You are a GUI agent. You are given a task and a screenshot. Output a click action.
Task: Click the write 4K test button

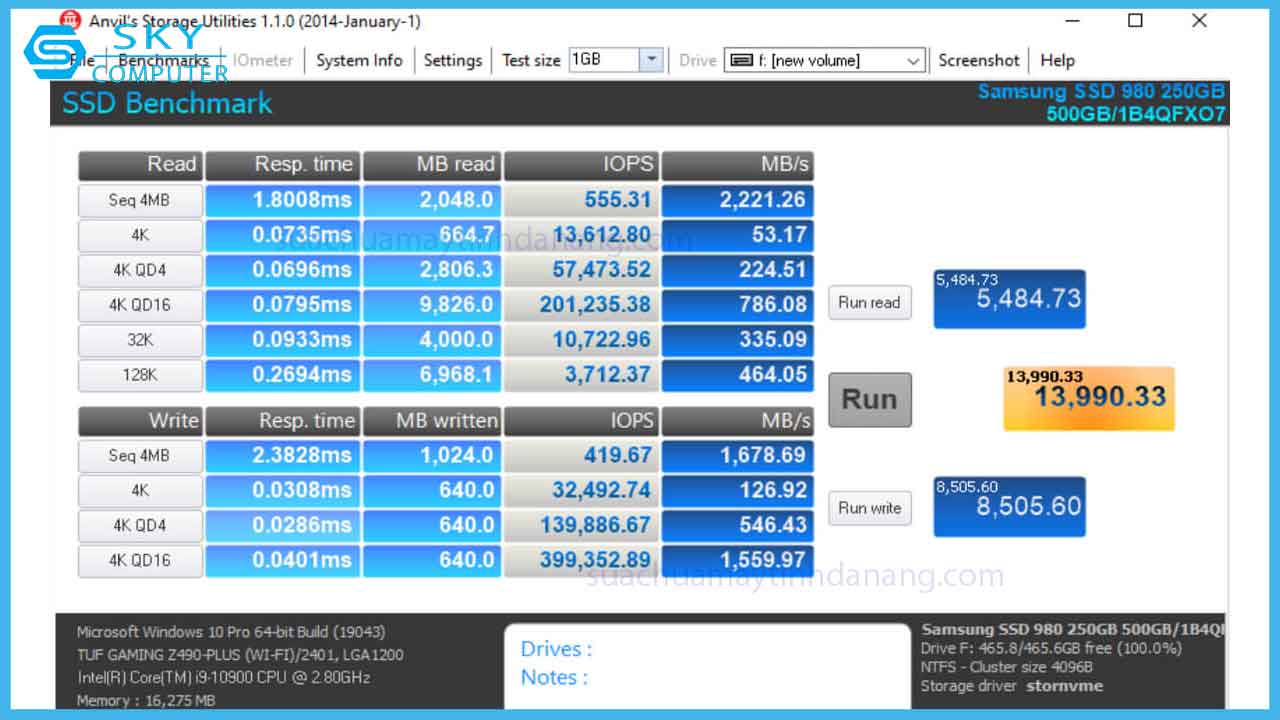tap(140, 491)
